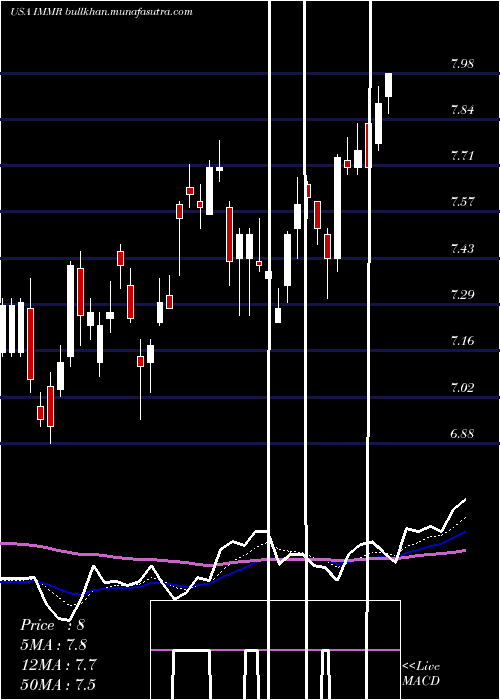This screenshot has height=700, width=500.
Task: Click the 7.57 price axis label
Action: point(462,201)
